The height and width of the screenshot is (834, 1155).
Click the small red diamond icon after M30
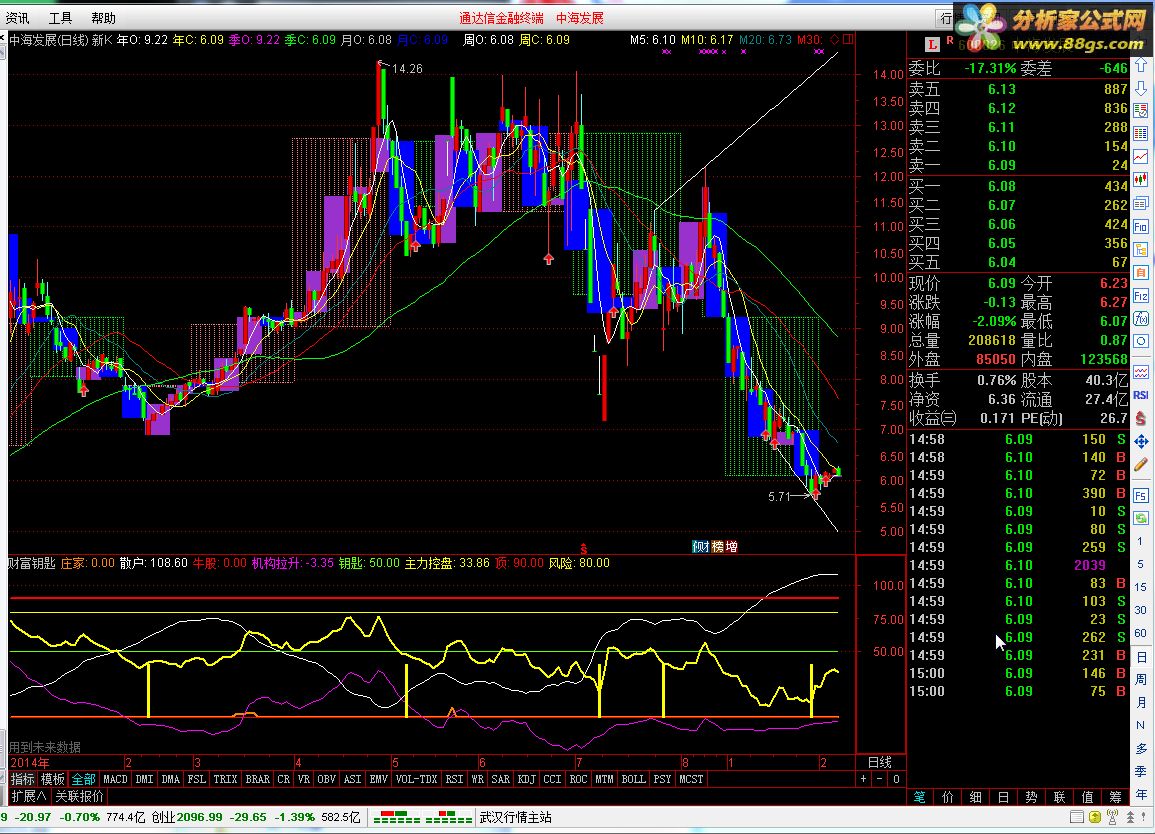click(835, 40)
